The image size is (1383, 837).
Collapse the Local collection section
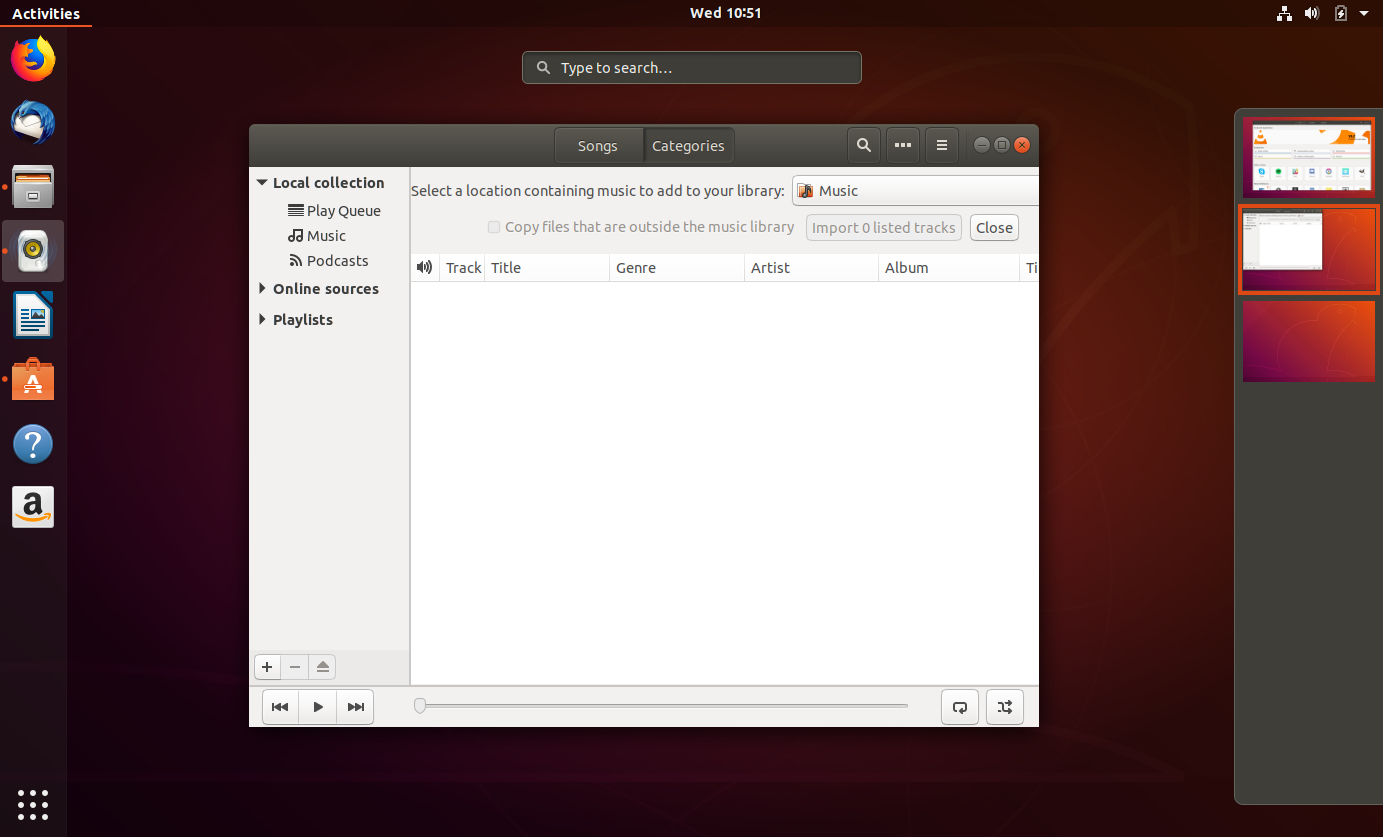[x=262, y=182]
